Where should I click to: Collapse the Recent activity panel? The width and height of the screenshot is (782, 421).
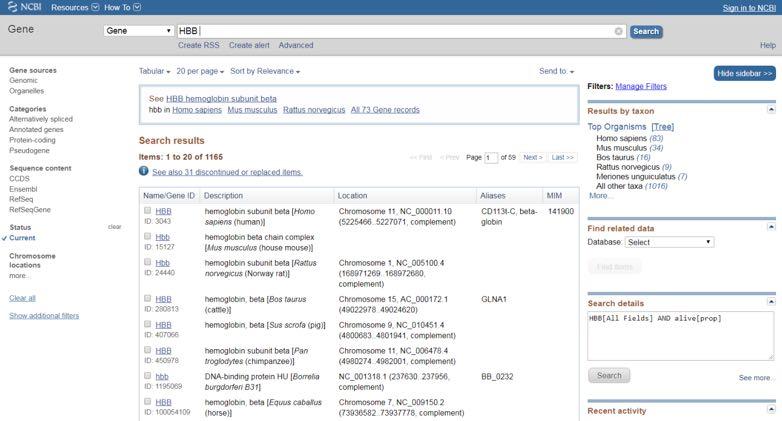(771, 409)
